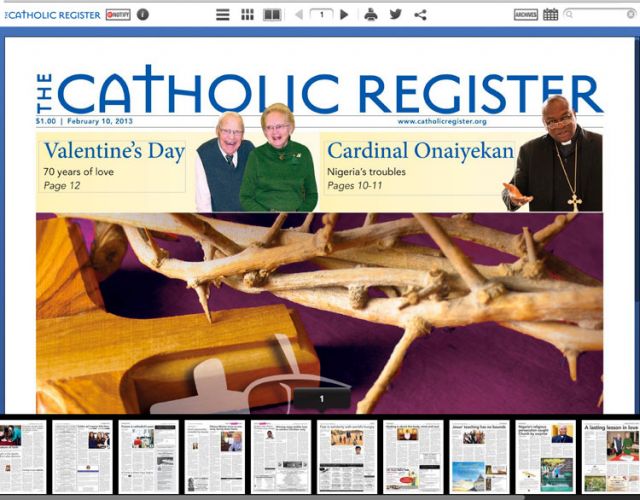Screen dimensions: 640x500
Task: Select the 'A lasting lesson in love' page thumbnail
Action: coord(611,457)
